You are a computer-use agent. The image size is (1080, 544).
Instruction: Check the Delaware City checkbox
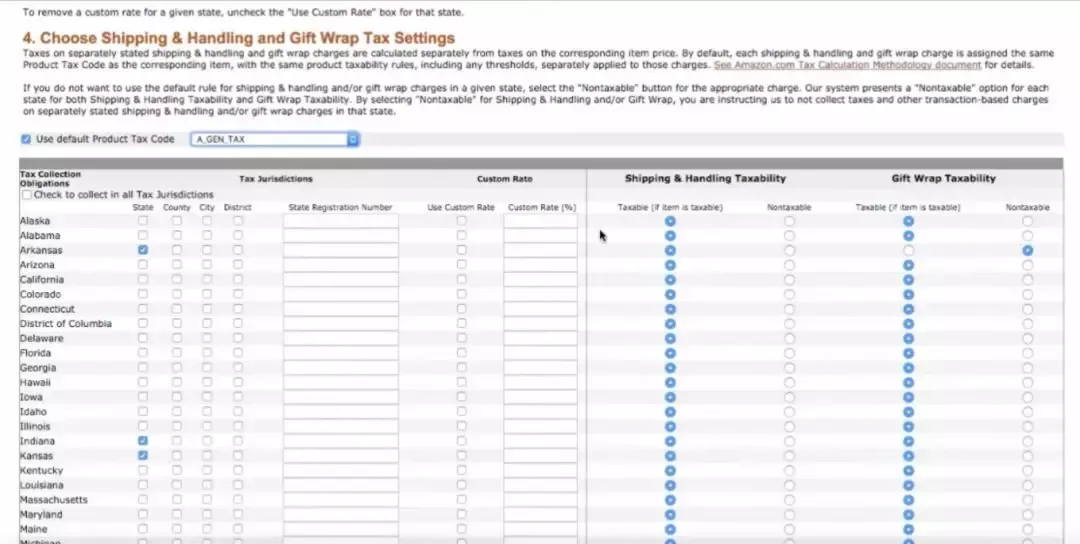207,338
